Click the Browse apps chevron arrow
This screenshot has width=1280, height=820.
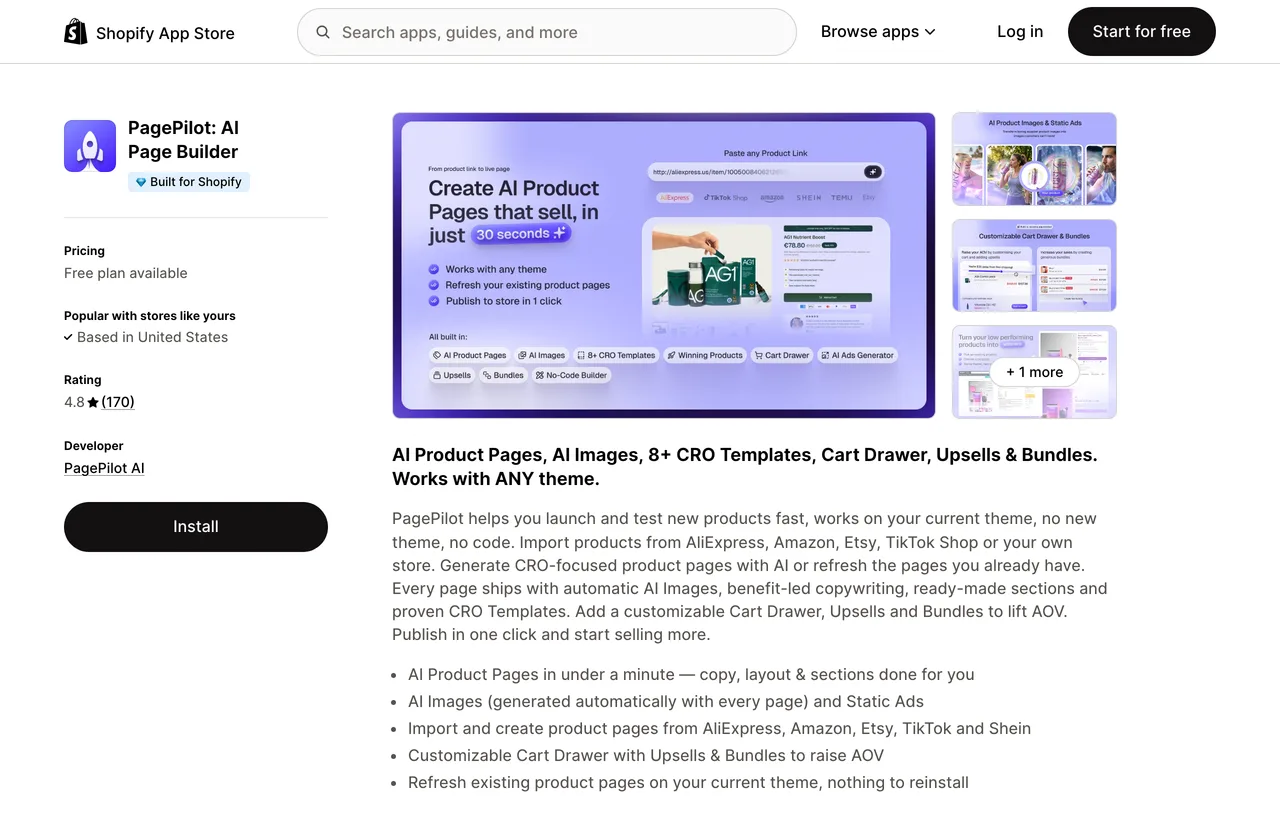pyautogui.click(x=930, y=32)
